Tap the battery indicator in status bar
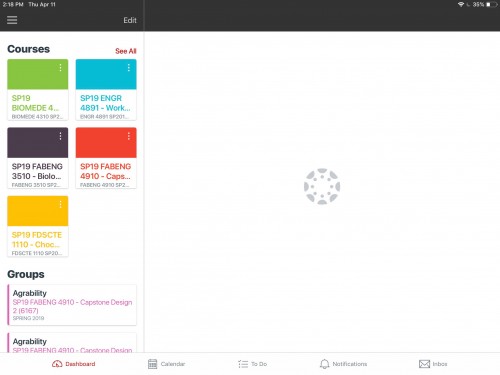The height and width of the screenshot is (375, 500). point(492,5)
